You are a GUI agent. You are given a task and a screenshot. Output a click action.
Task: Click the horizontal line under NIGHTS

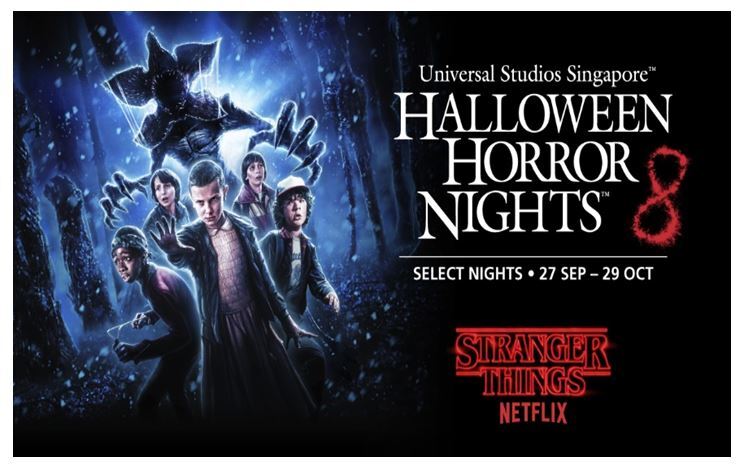(533, 257)
